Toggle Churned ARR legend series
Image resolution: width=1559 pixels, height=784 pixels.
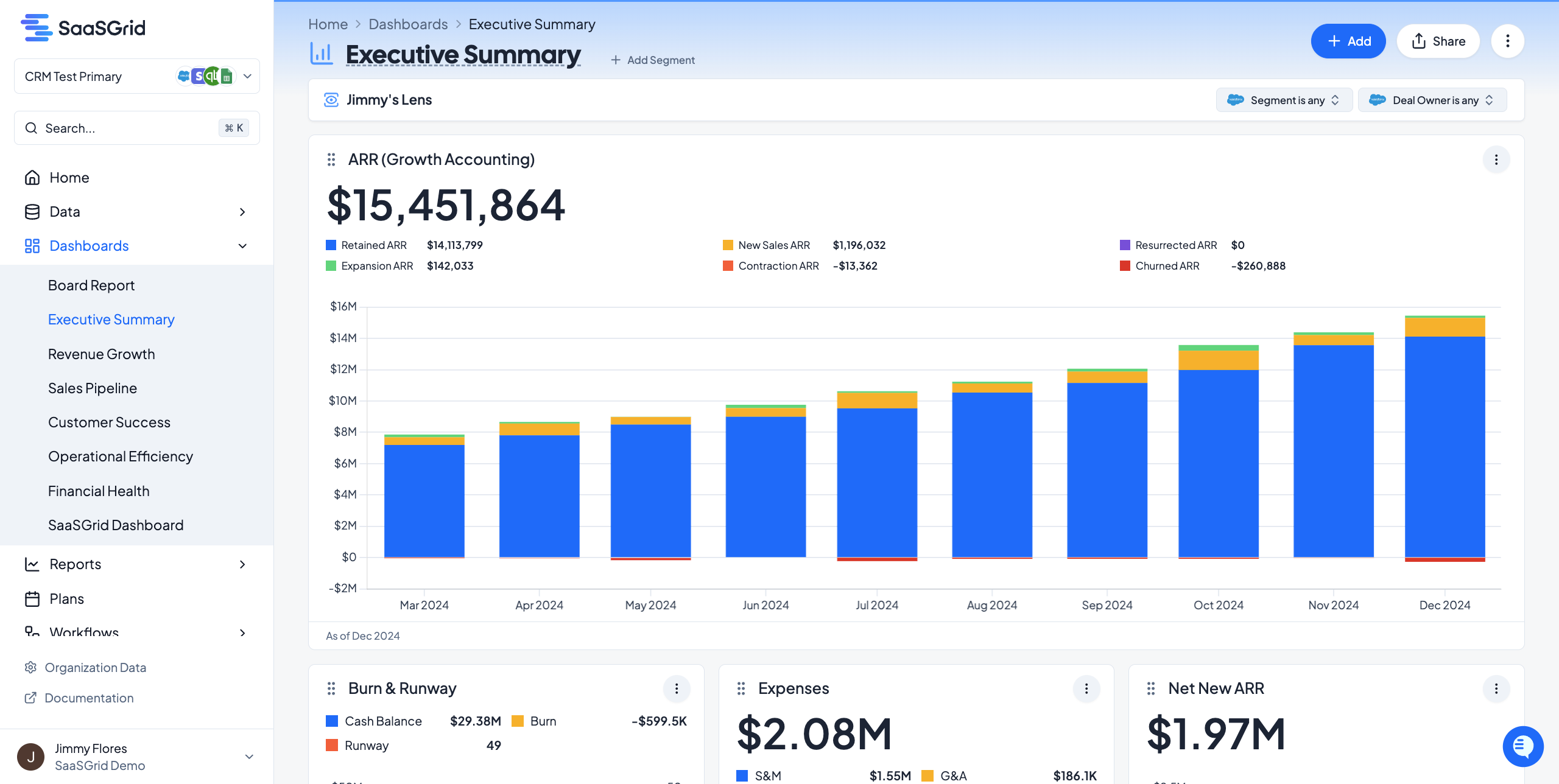click(x=1167, y=266)
